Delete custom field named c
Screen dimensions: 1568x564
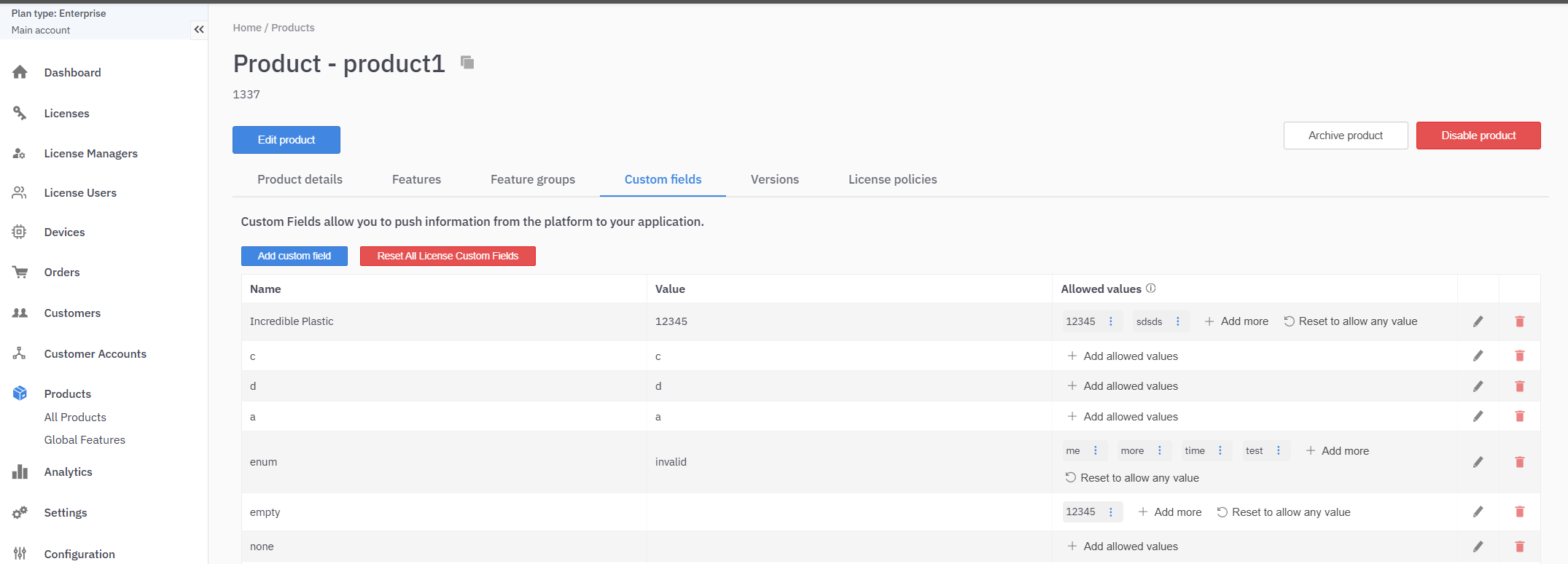pyautogui.click(x=1519, y=356)
